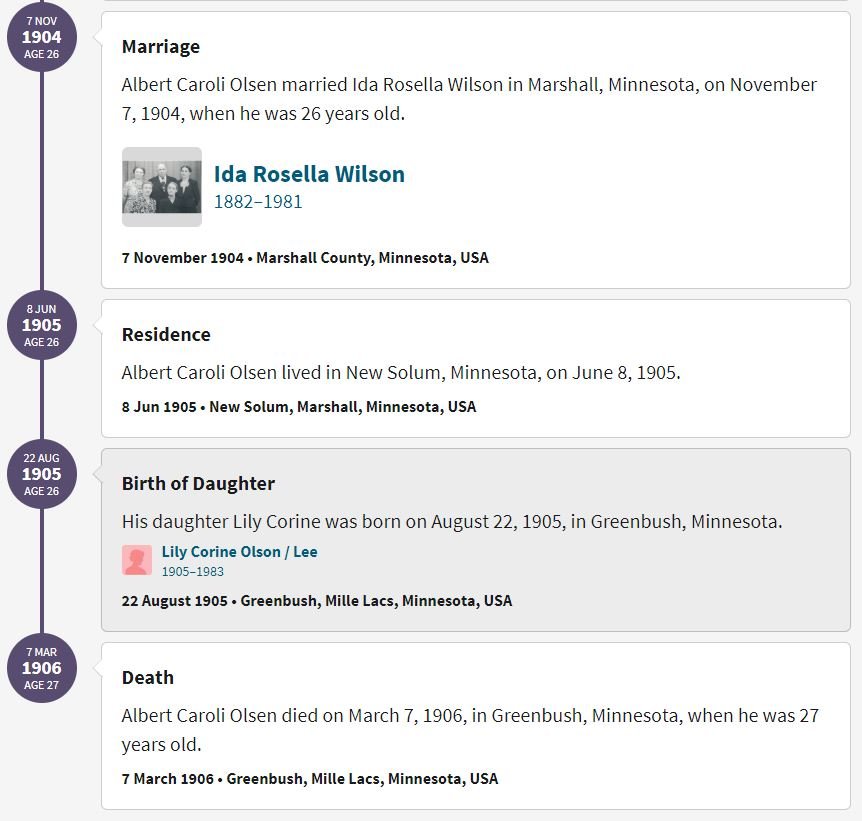Select the 22 Aug 1905 timeline marker

(42, 474)
